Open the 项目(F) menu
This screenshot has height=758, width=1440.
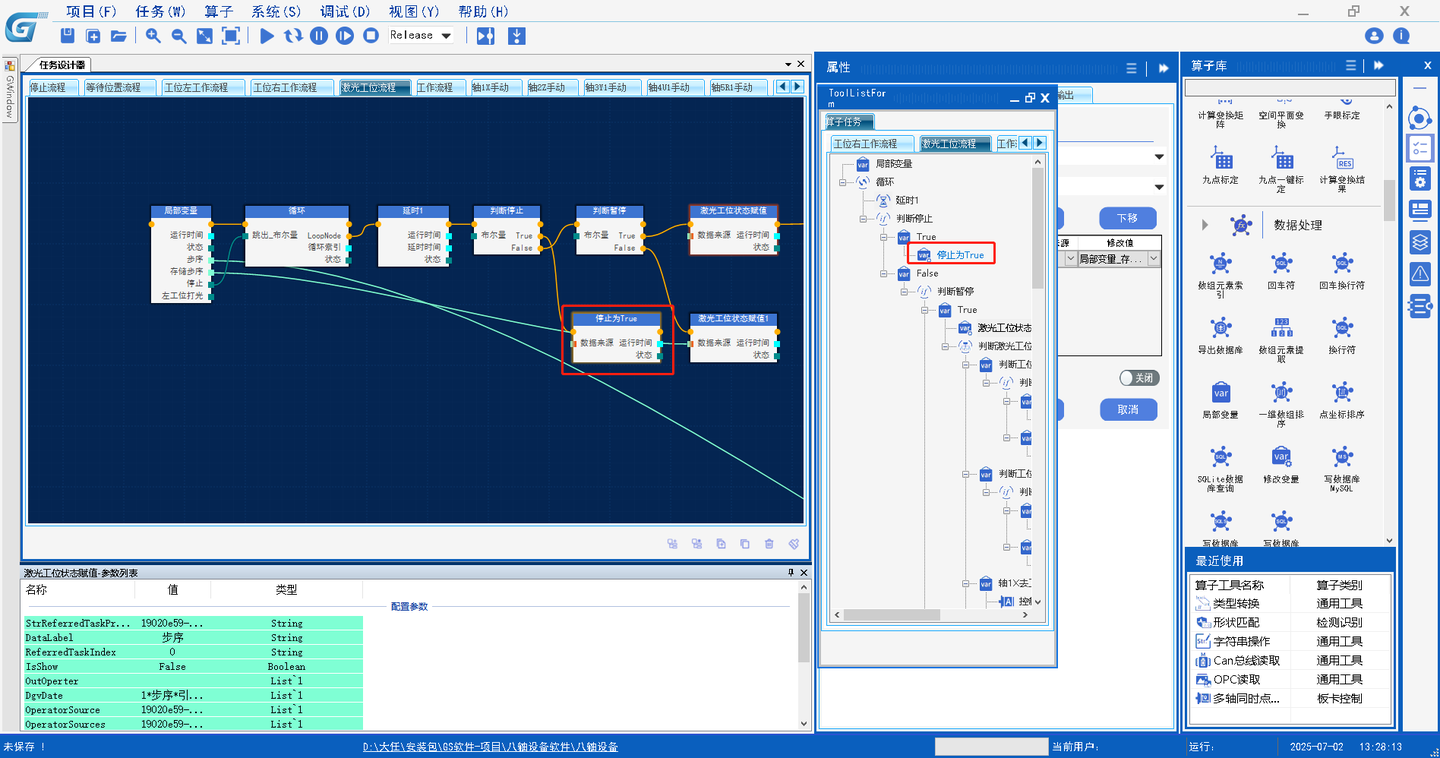pos(91,11)
